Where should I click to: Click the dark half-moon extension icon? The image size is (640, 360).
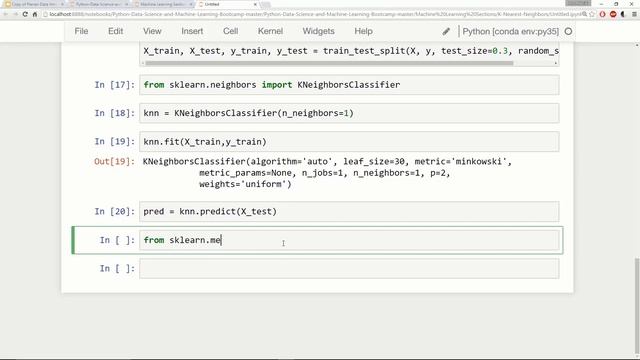(623, 14)
